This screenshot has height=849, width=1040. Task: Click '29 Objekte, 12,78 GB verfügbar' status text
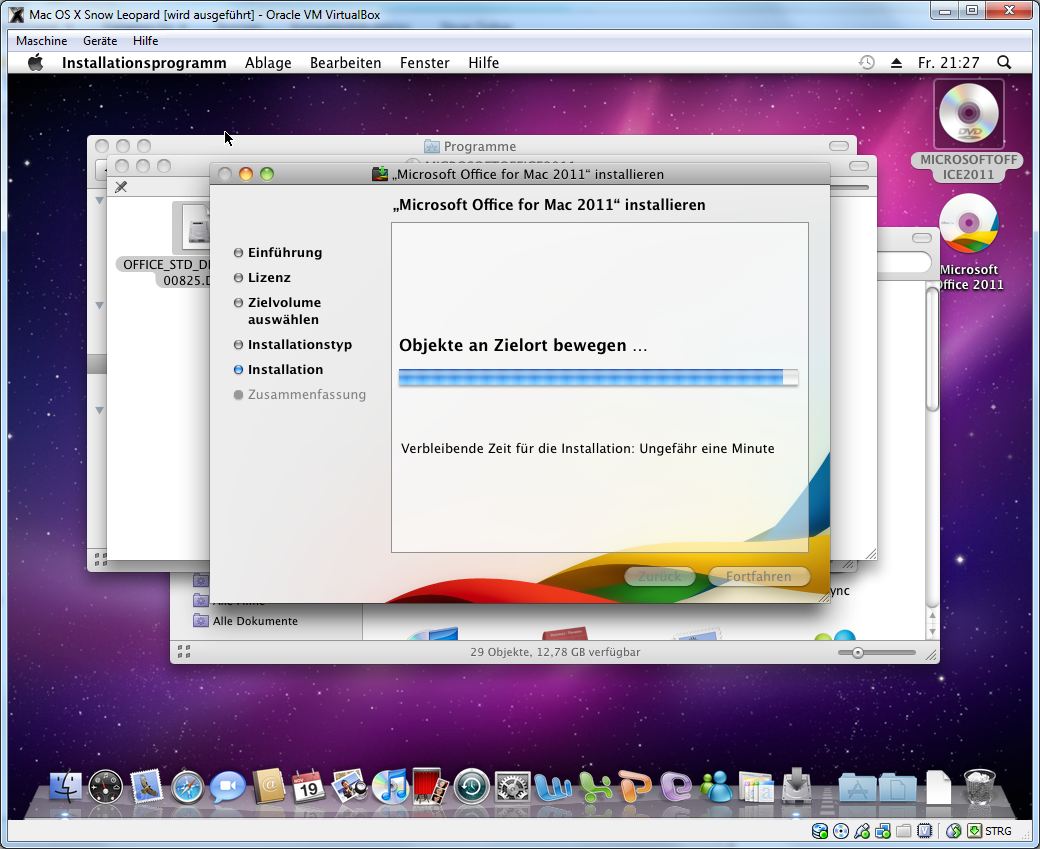tap(555, 652)
